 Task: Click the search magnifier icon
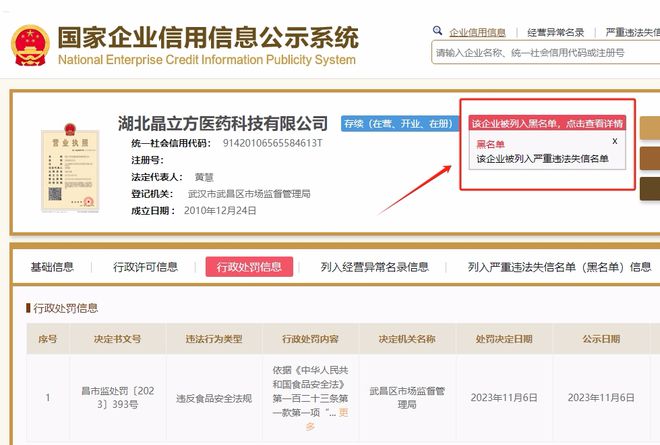437,31
